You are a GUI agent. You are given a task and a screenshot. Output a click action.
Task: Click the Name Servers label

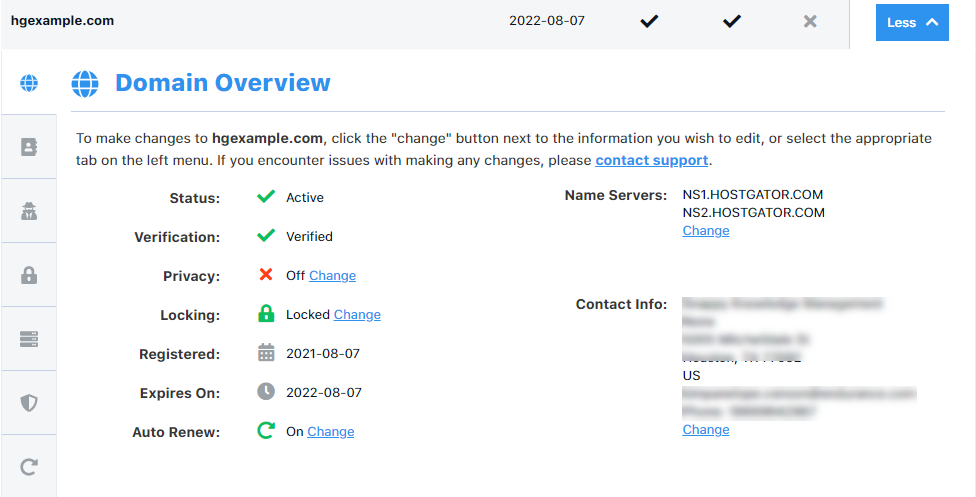point(616,196)
